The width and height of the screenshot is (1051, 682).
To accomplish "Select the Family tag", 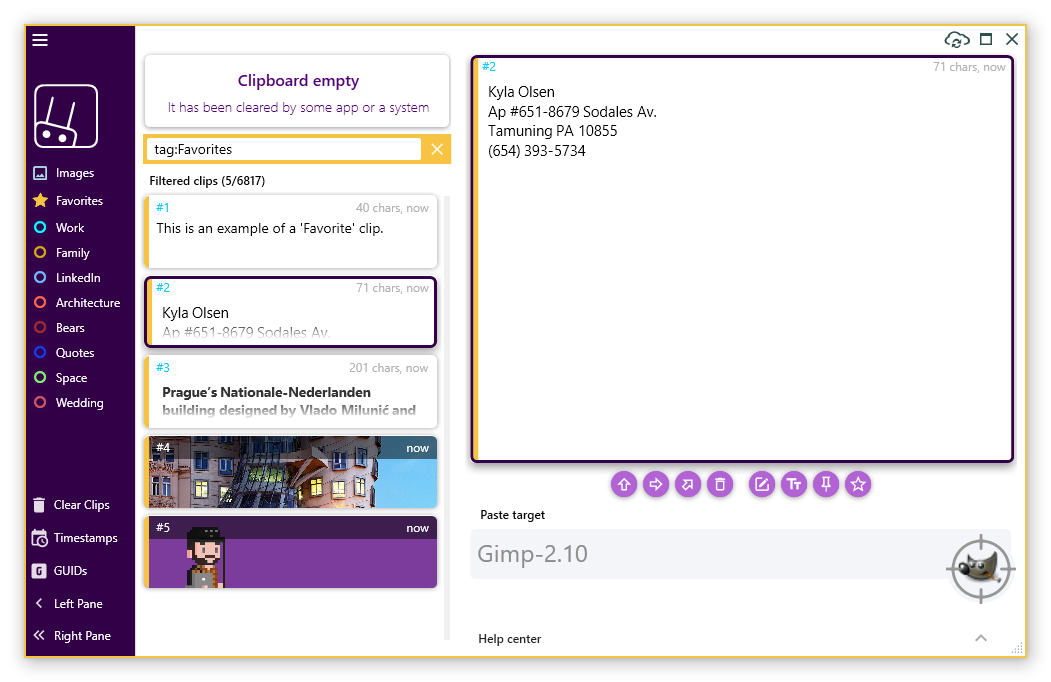I will coord(62,253).
